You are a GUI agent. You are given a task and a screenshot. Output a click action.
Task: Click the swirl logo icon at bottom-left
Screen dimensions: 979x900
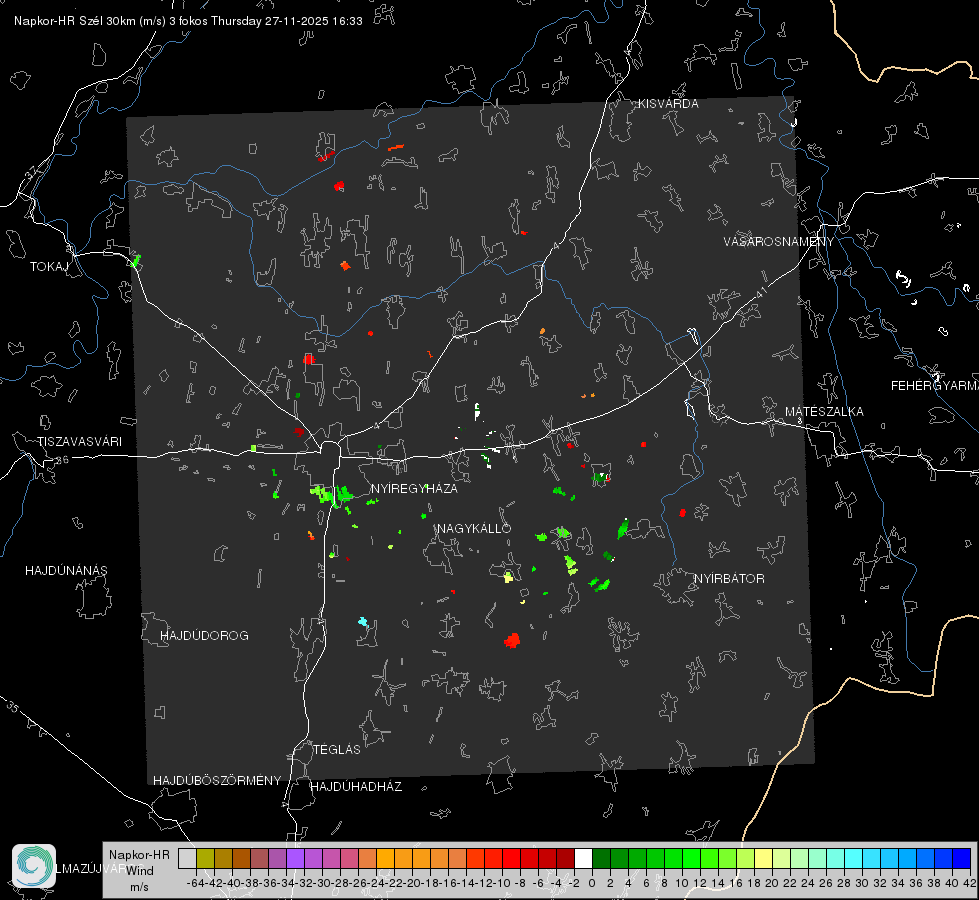point(34,866)
